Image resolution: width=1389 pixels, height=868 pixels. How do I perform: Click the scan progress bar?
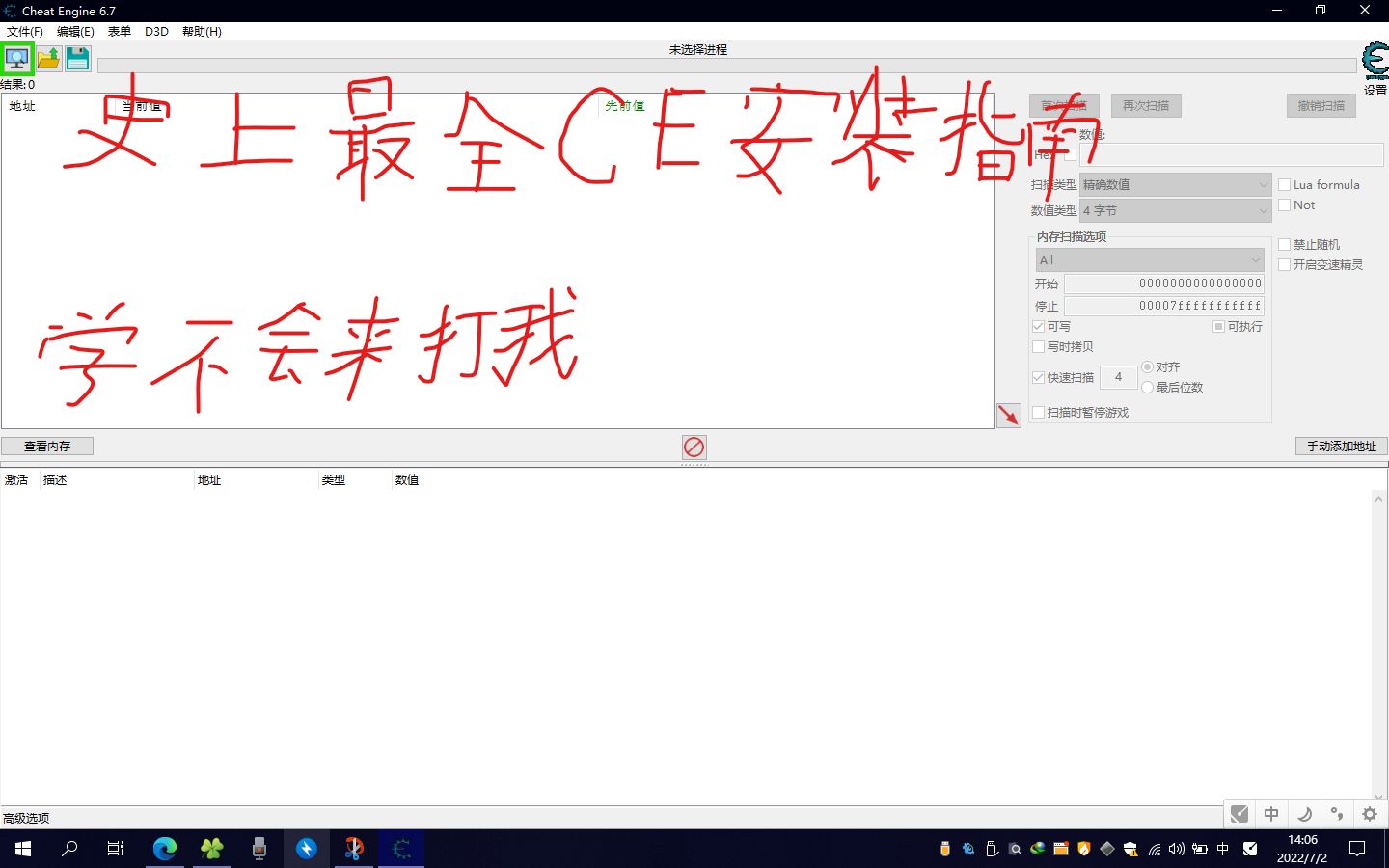click(726, 66)
